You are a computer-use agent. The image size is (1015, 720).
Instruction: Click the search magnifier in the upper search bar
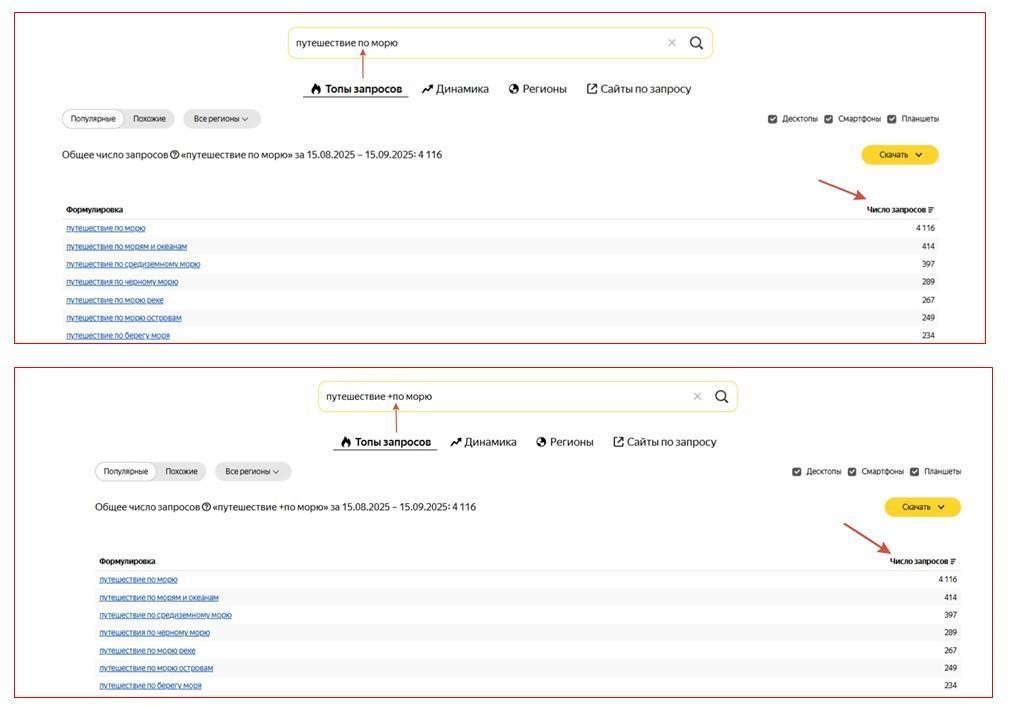pyautogui.click(x=696, y=43)
